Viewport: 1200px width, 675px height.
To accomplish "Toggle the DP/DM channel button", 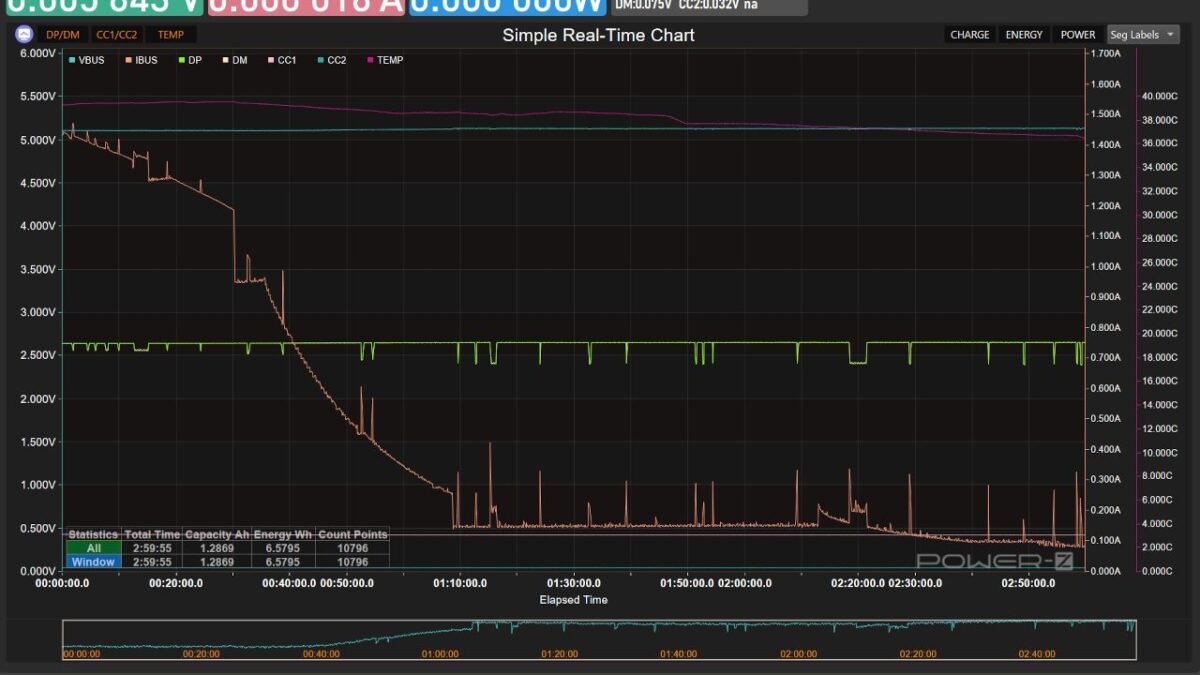I will click(x=63, y=35).
